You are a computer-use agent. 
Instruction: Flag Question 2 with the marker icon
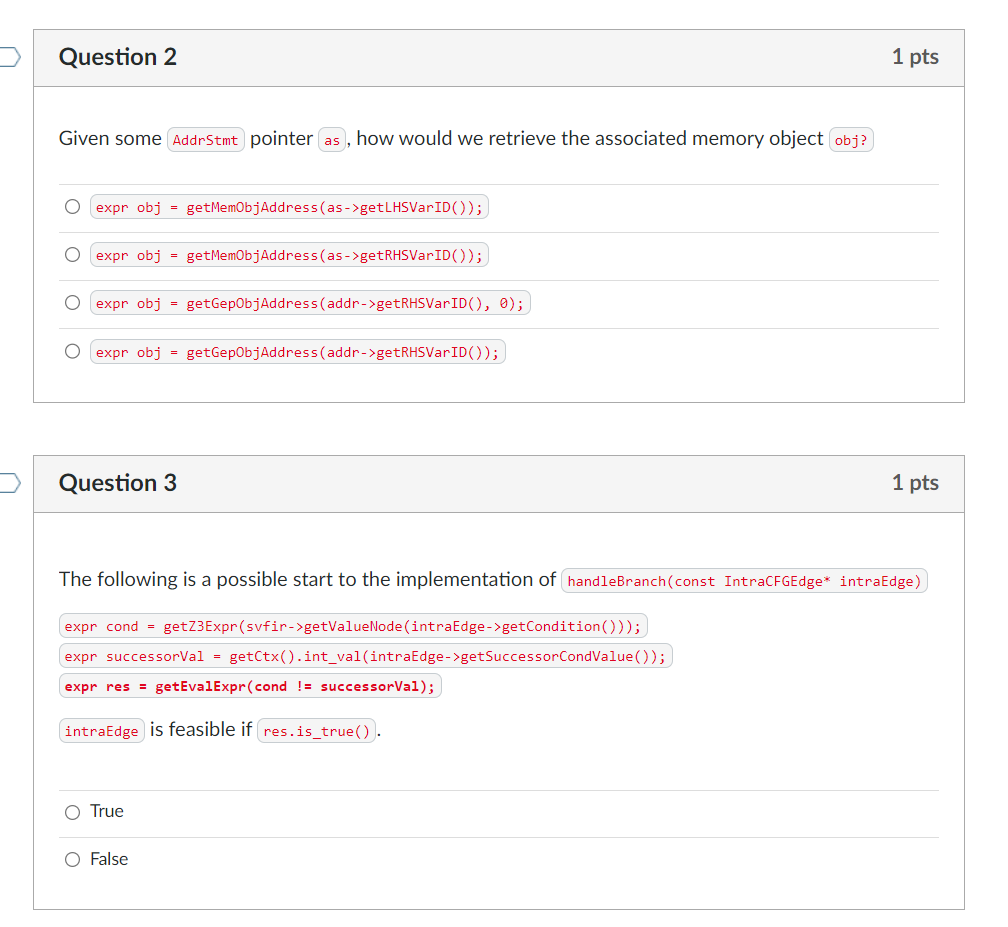coord(10,57)
